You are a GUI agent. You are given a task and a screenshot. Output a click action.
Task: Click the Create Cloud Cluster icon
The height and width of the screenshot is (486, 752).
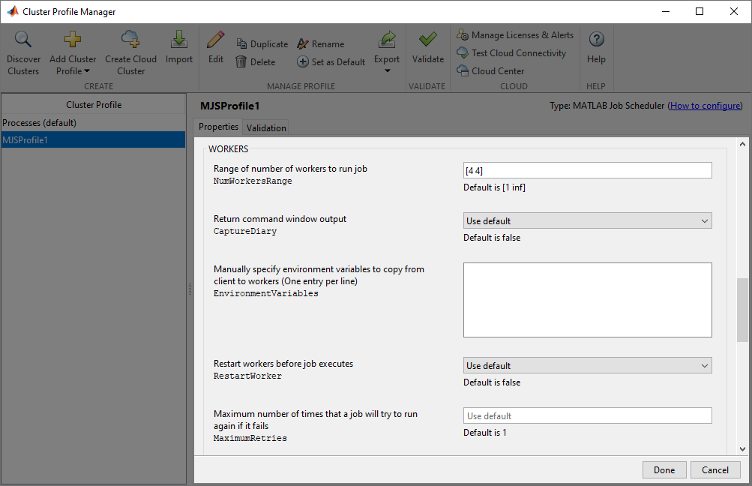pos(131,40)
